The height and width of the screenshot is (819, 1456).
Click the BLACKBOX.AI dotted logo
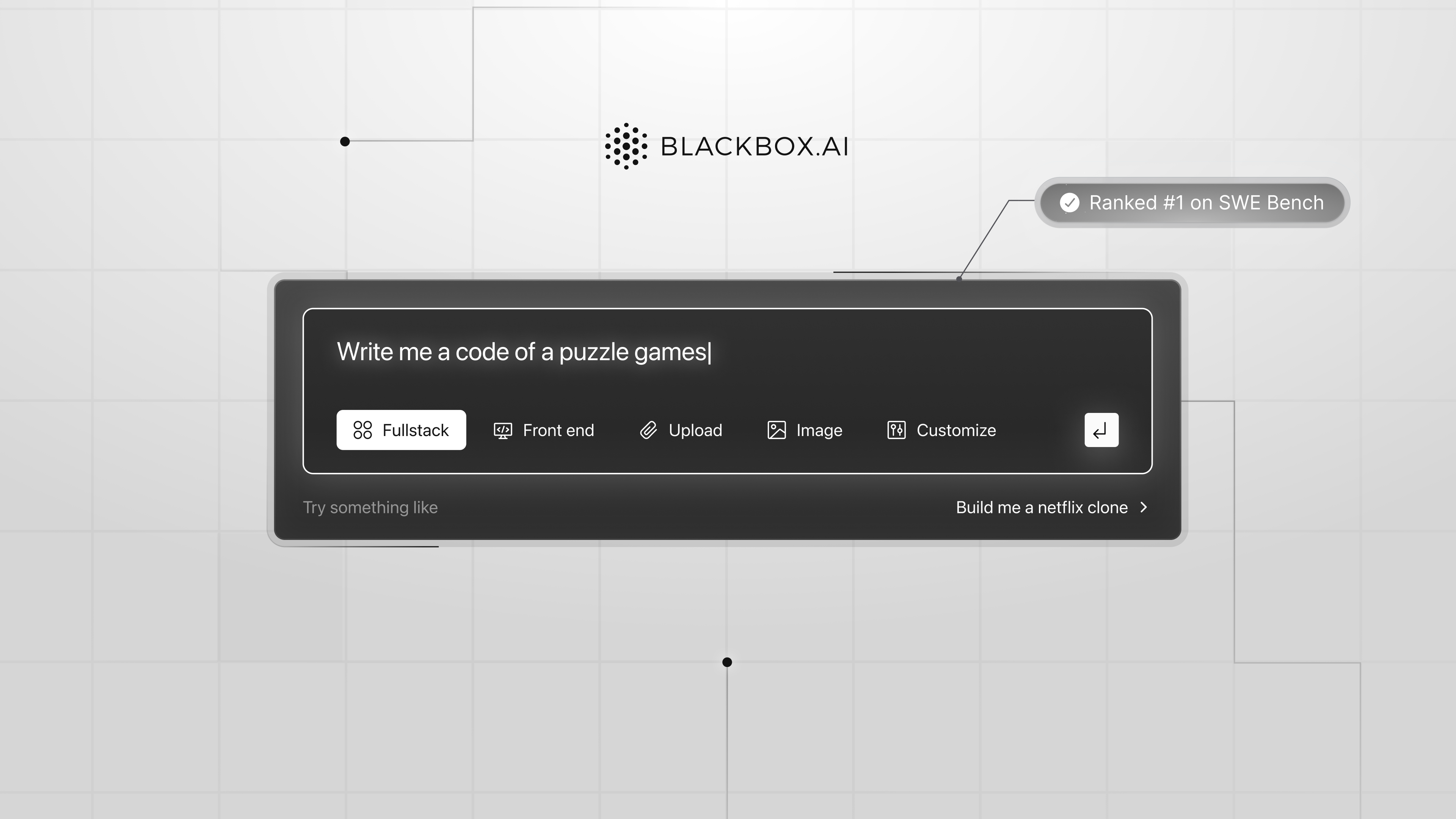626,146
